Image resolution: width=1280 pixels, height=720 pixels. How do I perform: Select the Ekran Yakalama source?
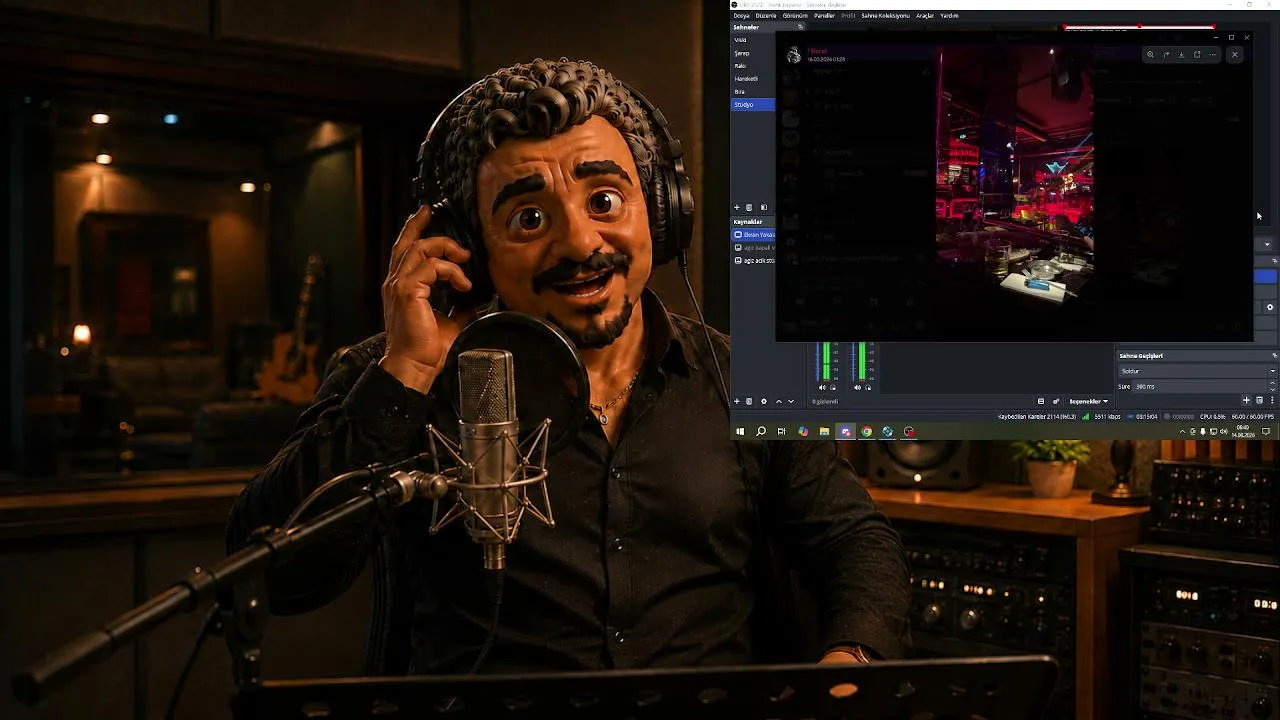(x=754, y=235)
